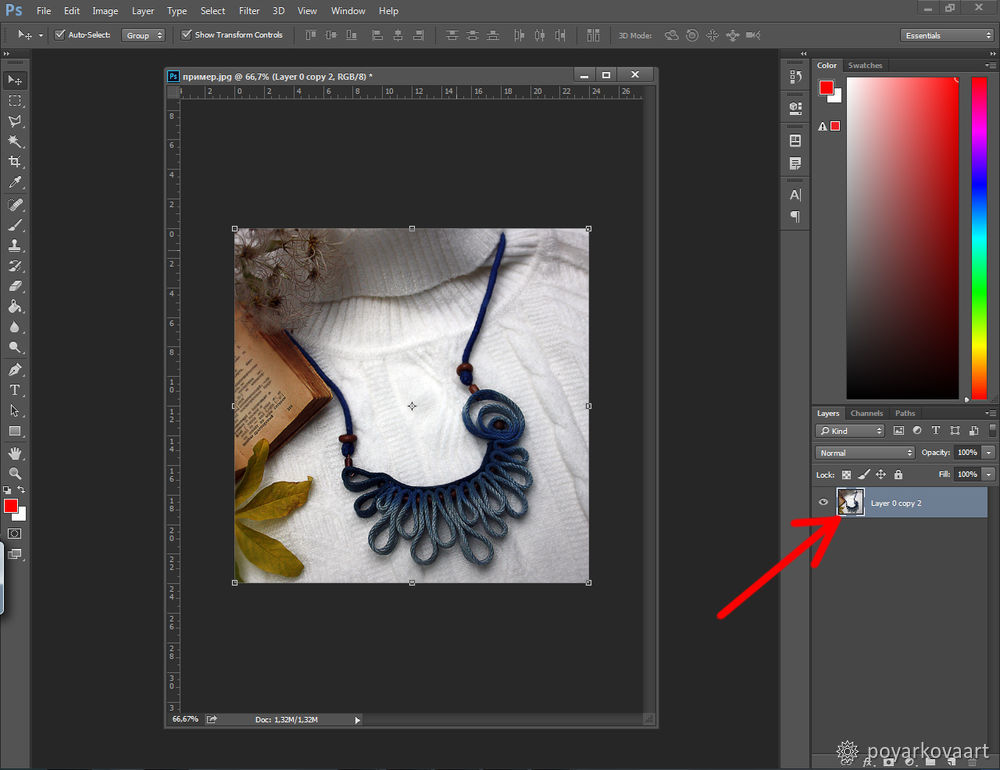Select the Zoom tool
The width and height of the screenshot is (1000, 770).
pyautogui.click(x=15, y=473)
